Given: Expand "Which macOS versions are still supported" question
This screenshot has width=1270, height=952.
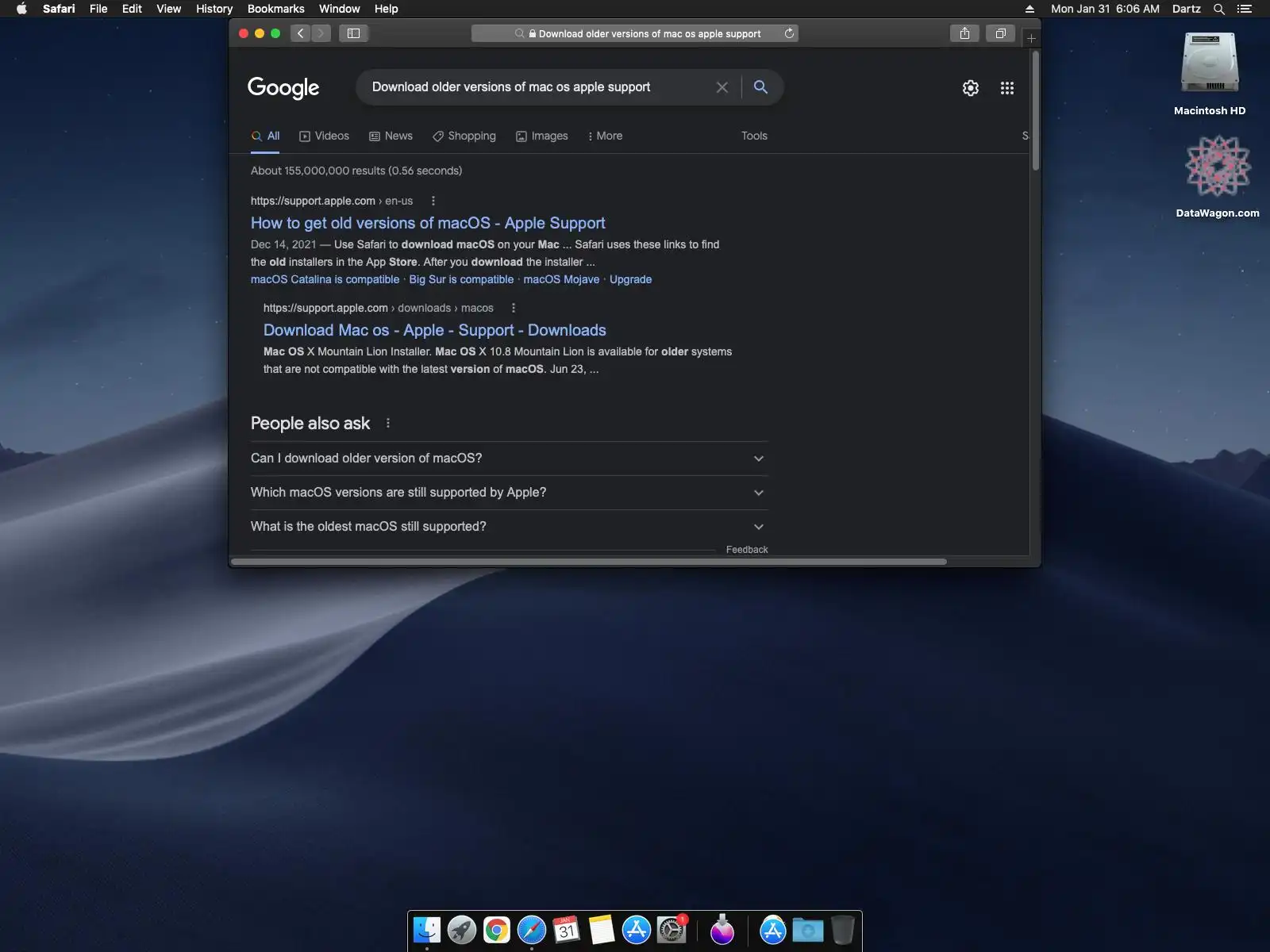Looking at the screenshot, I should (509, 493).
